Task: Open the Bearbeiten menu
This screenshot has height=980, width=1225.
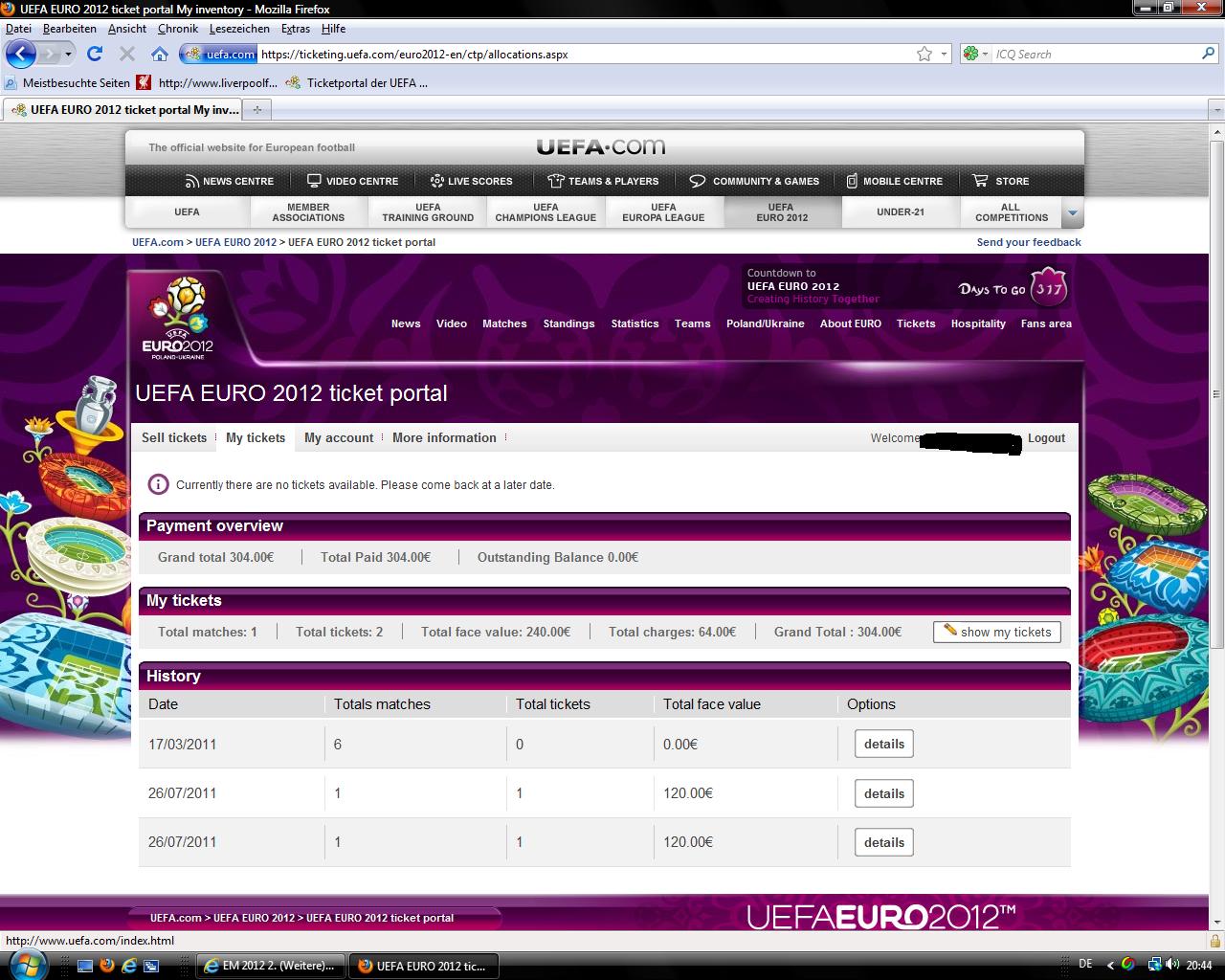Action: [70, 29]
